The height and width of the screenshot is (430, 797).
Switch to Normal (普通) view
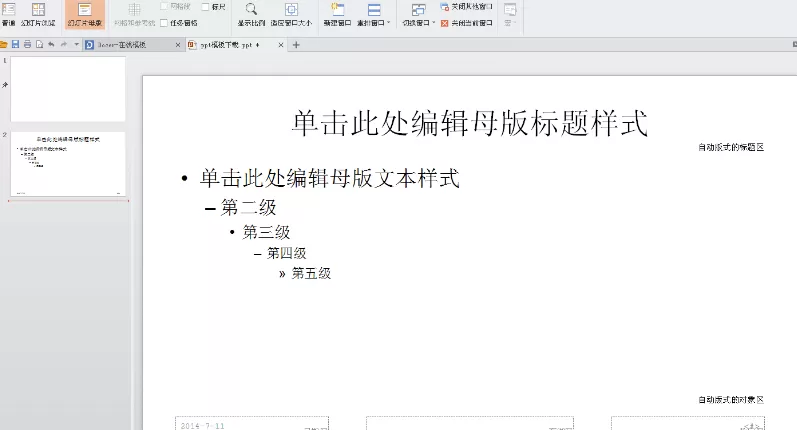(x=8, y=14)
